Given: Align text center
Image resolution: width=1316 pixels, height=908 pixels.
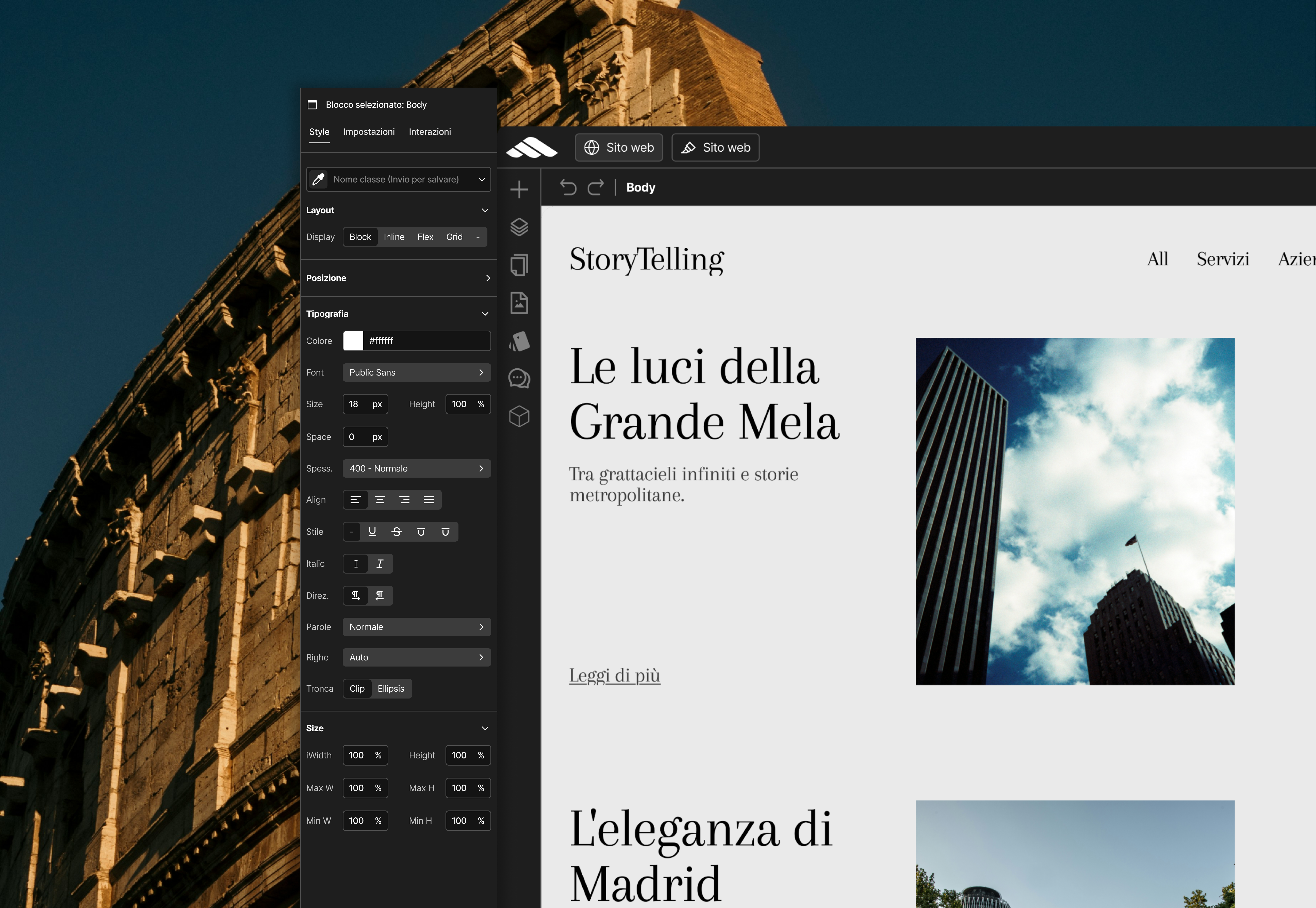Looking at the screenshot, I should (x=380, y=499).
